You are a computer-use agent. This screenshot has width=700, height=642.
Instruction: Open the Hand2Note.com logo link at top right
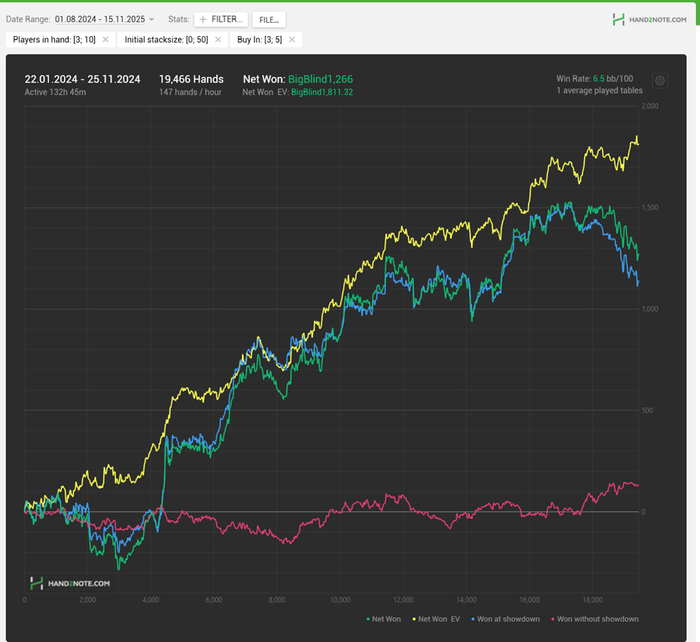[x=650, y=19]
